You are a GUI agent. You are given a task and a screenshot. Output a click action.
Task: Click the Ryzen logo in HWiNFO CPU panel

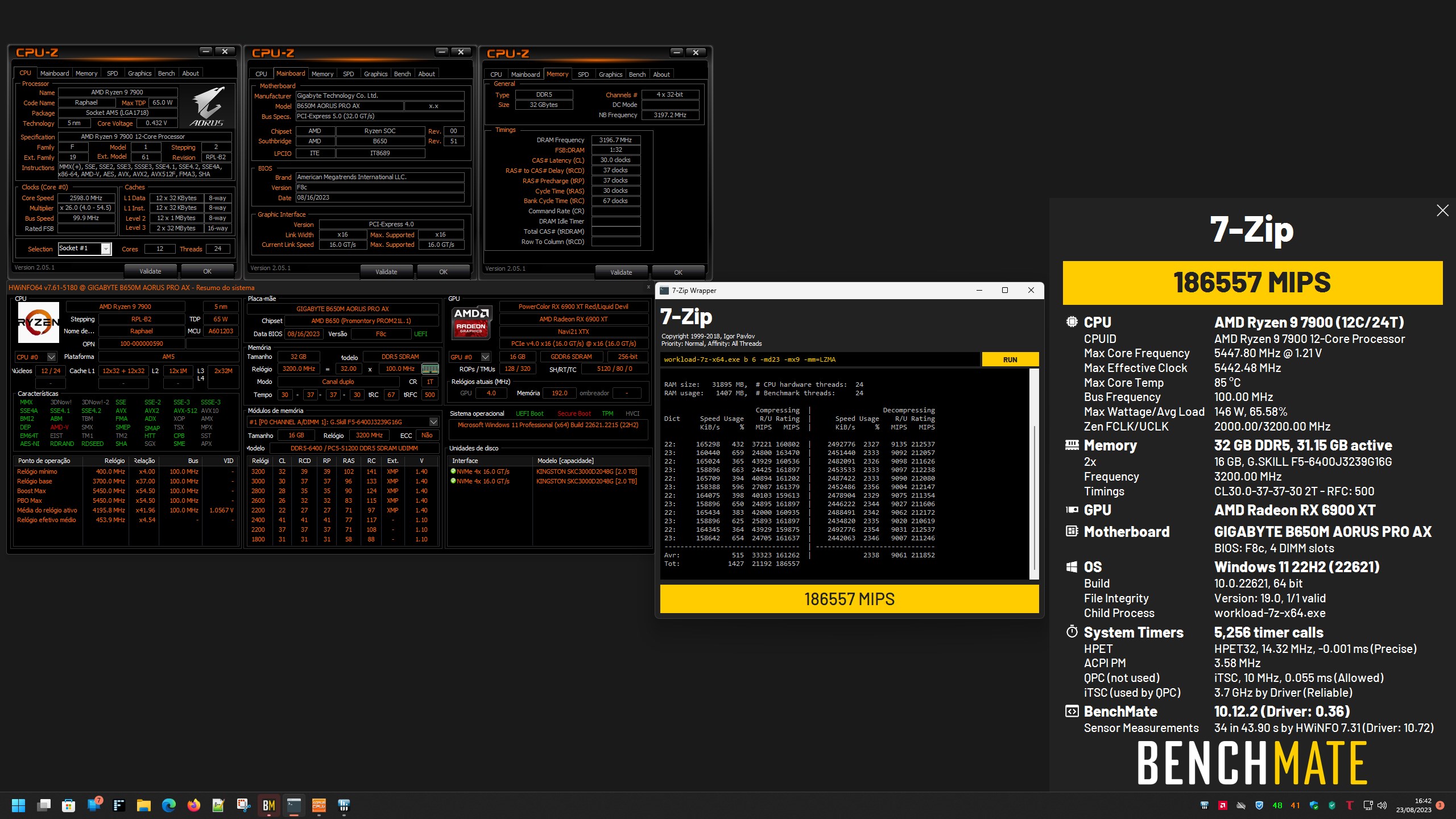point(38,322)
